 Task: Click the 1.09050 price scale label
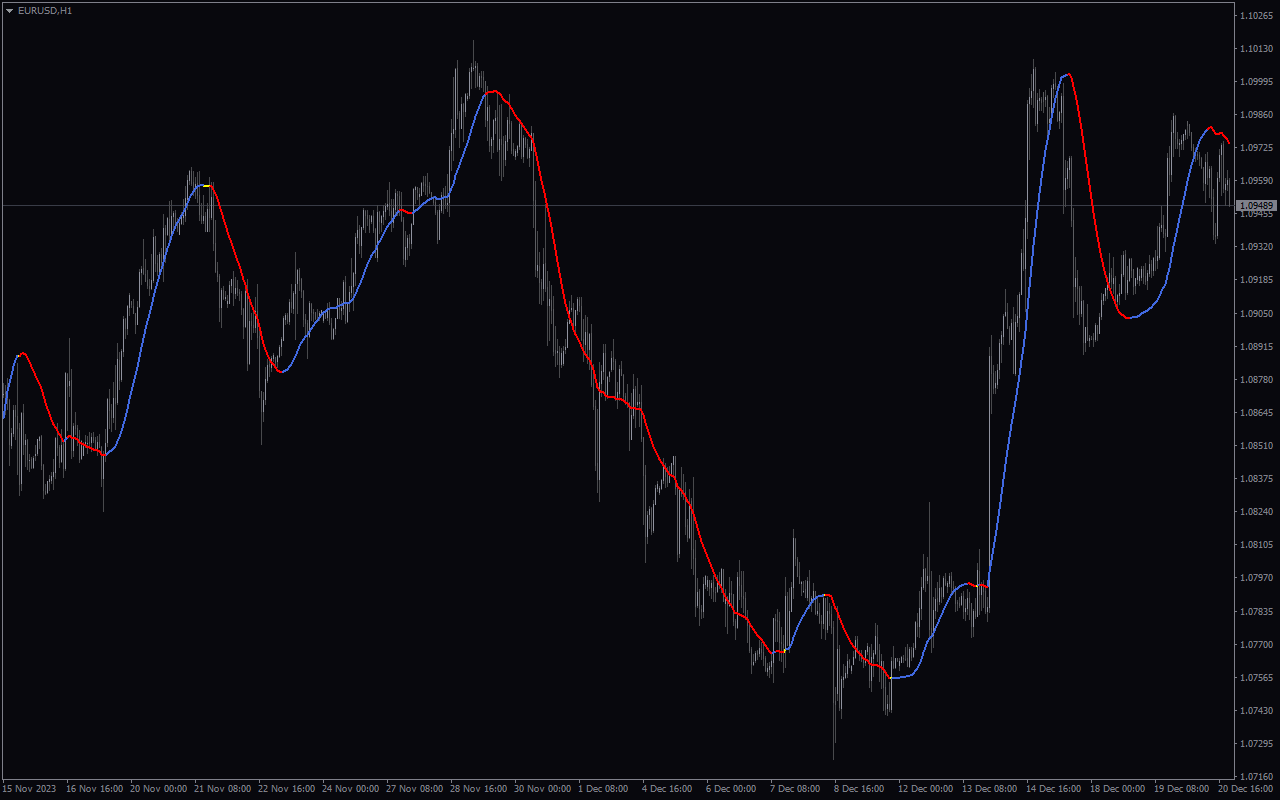(1256, 314)
